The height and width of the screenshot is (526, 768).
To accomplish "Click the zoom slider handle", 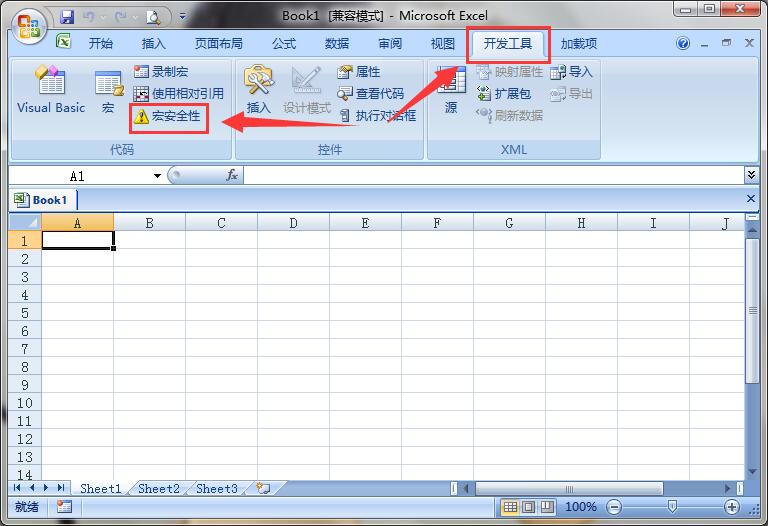I will pyautogui.click(x=672, y=506).
